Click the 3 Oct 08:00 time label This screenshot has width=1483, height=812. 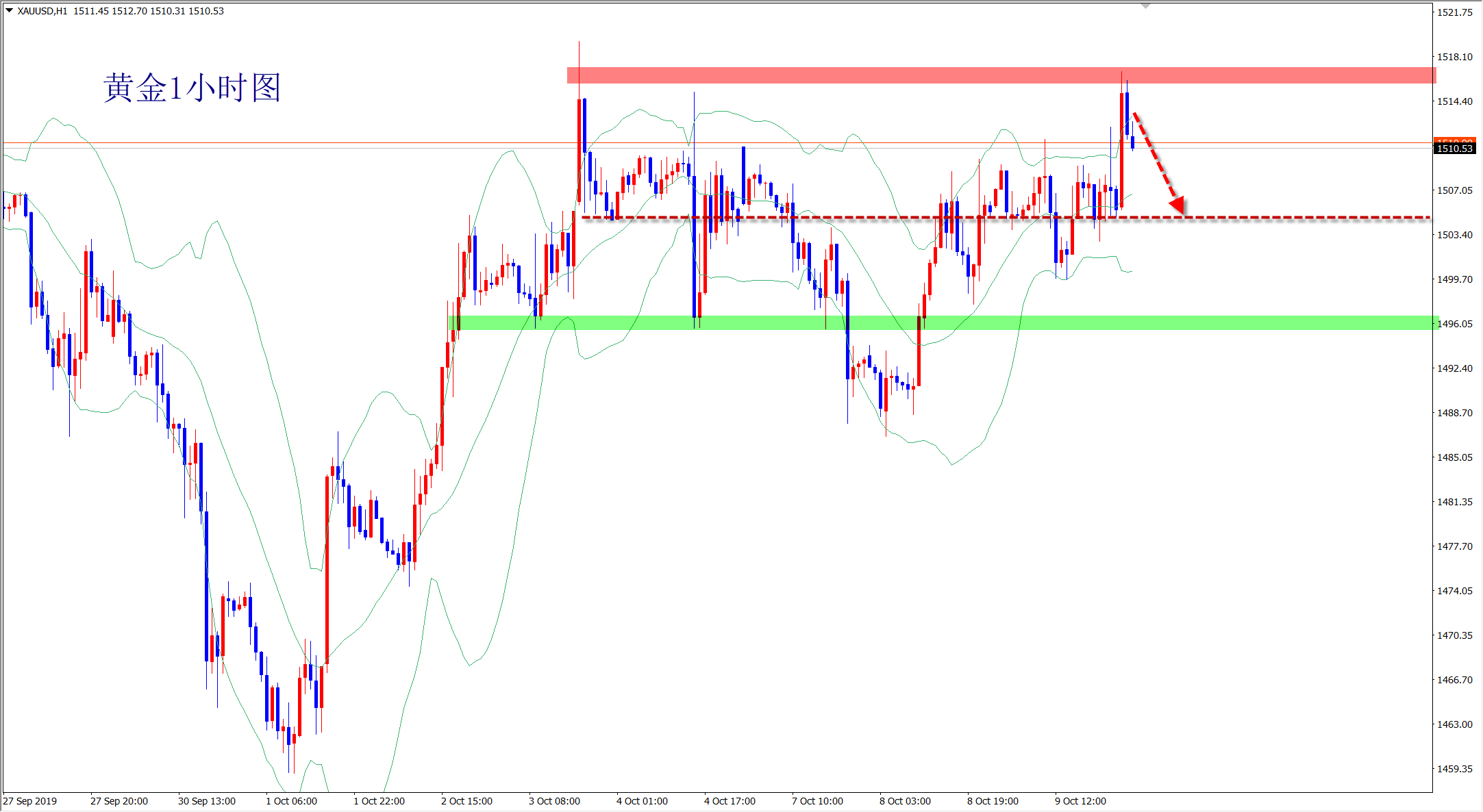pyautogui.click(x=555, y=801)
